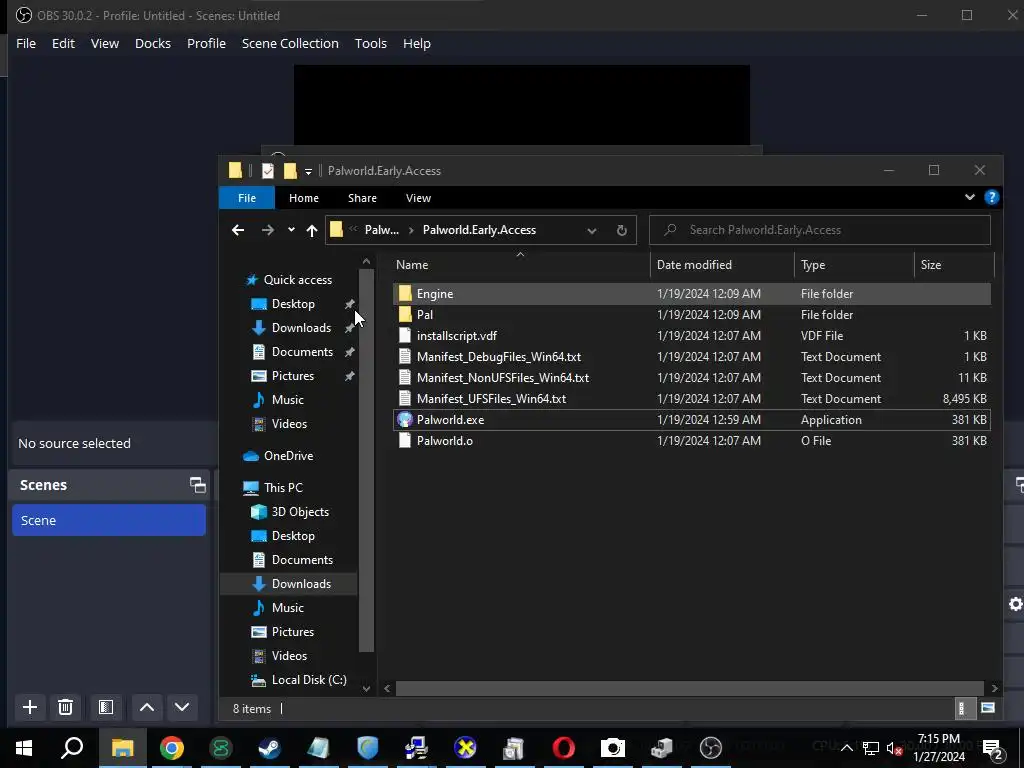Image resolution: width=1024 pixels, height=768 pixels.
Task: Refresh the Palworld.Early.Access folder view
Action: point(622,230)
